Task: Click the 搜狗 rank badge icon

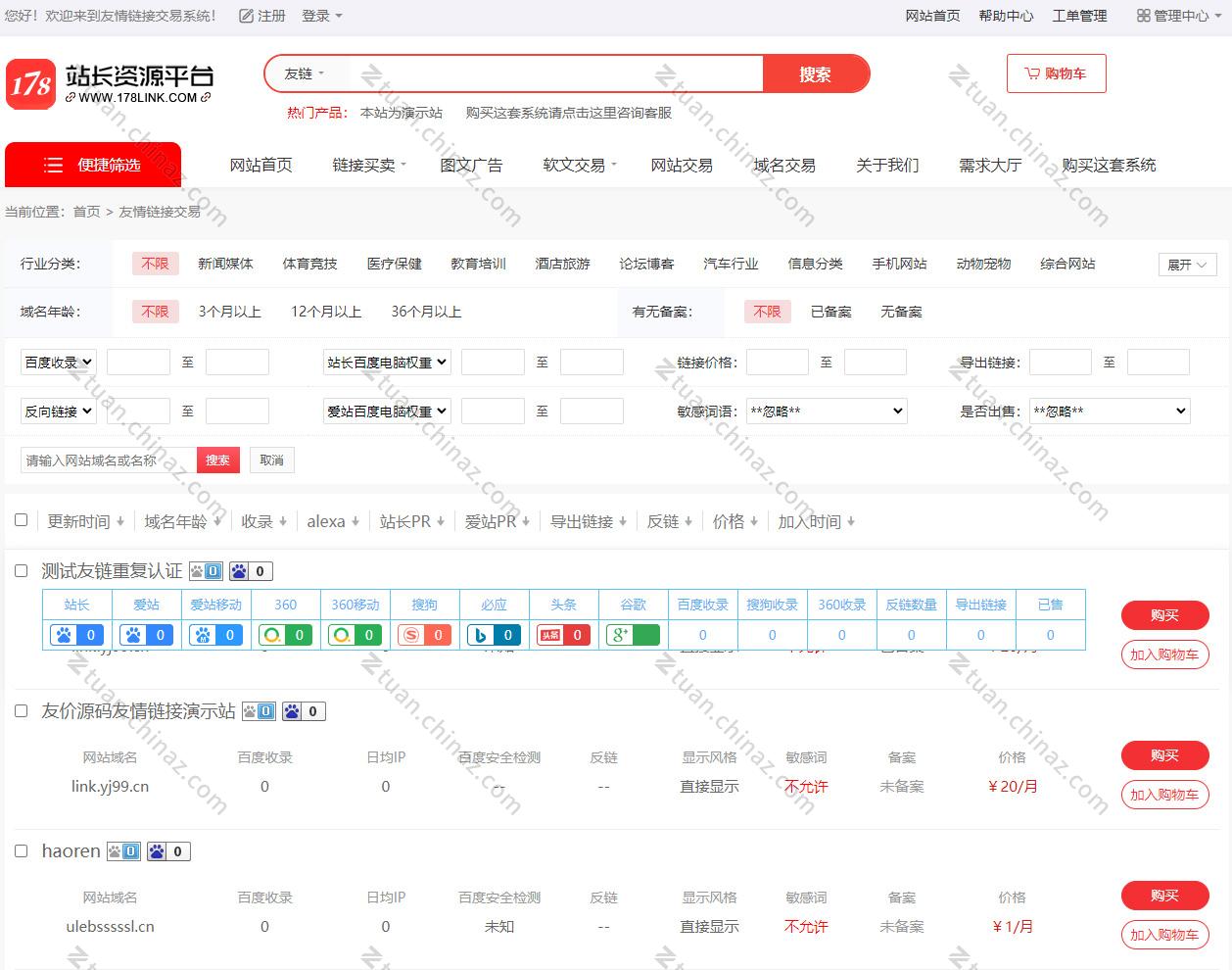Action: 425,635
